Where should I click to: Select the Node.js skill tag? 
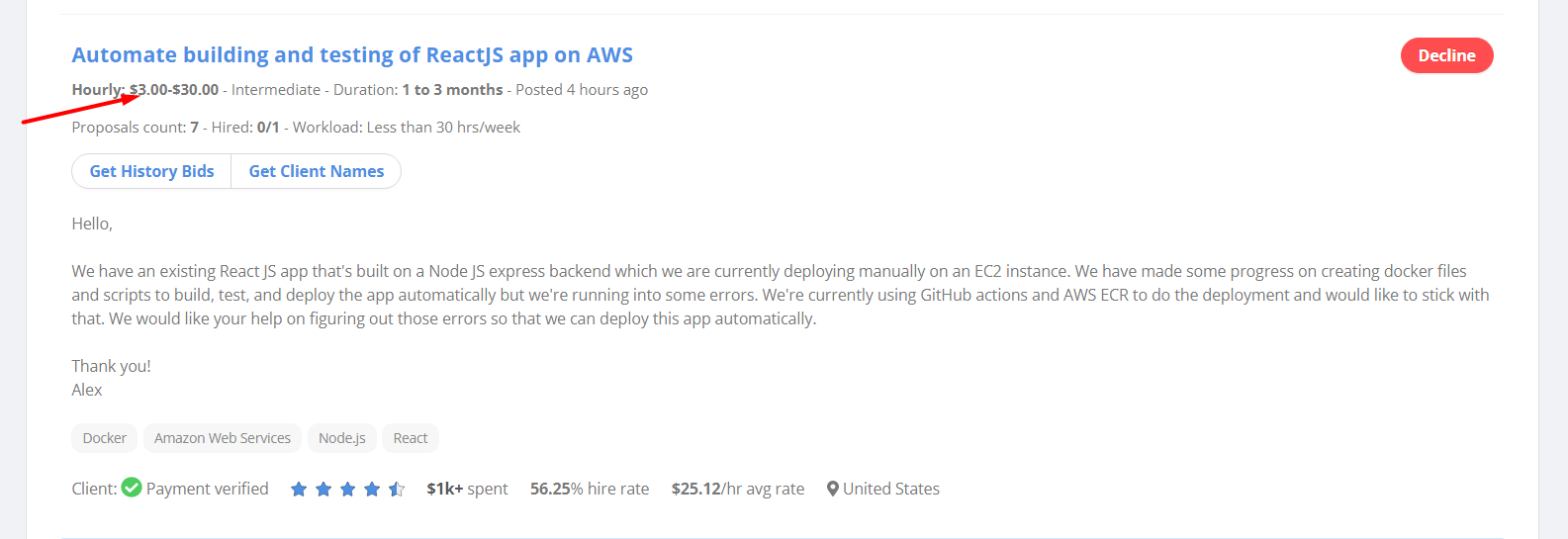pos(342,438)
